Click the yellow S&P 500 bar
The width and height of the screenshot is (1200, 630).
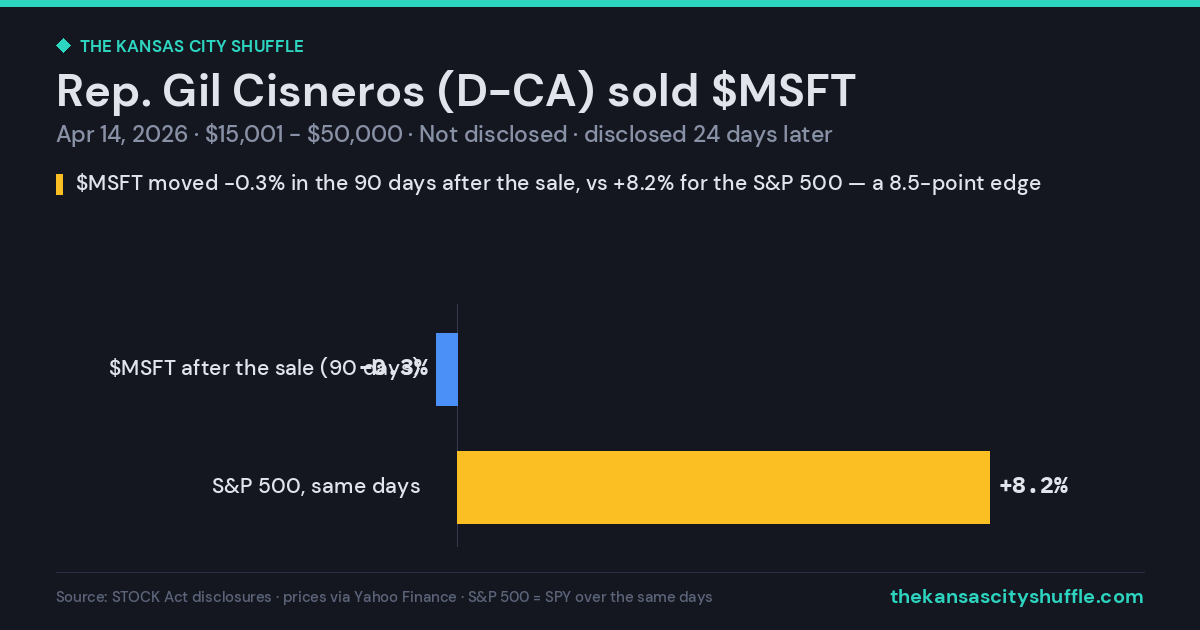click(723, 487)
